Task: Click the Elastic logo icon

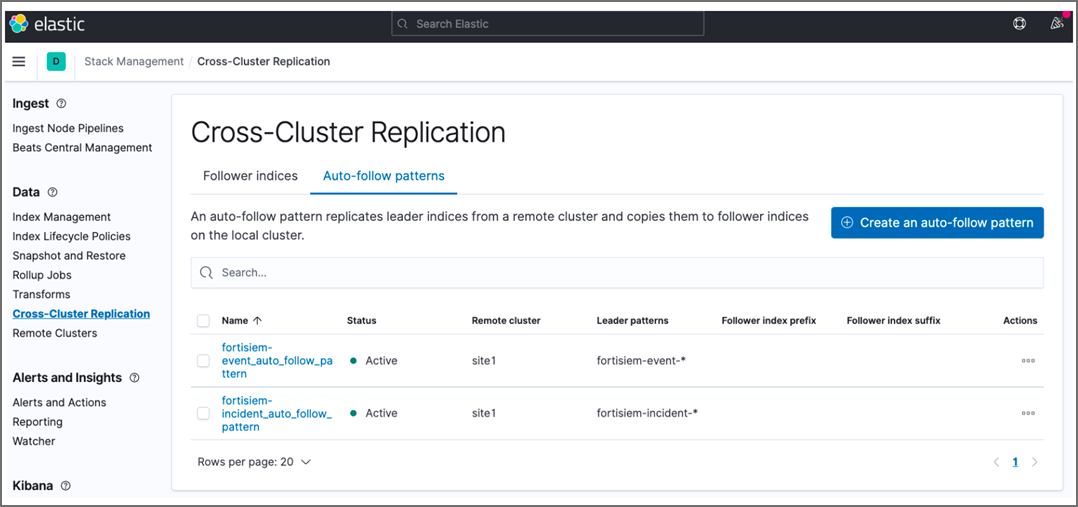Action: pos(19,24)
